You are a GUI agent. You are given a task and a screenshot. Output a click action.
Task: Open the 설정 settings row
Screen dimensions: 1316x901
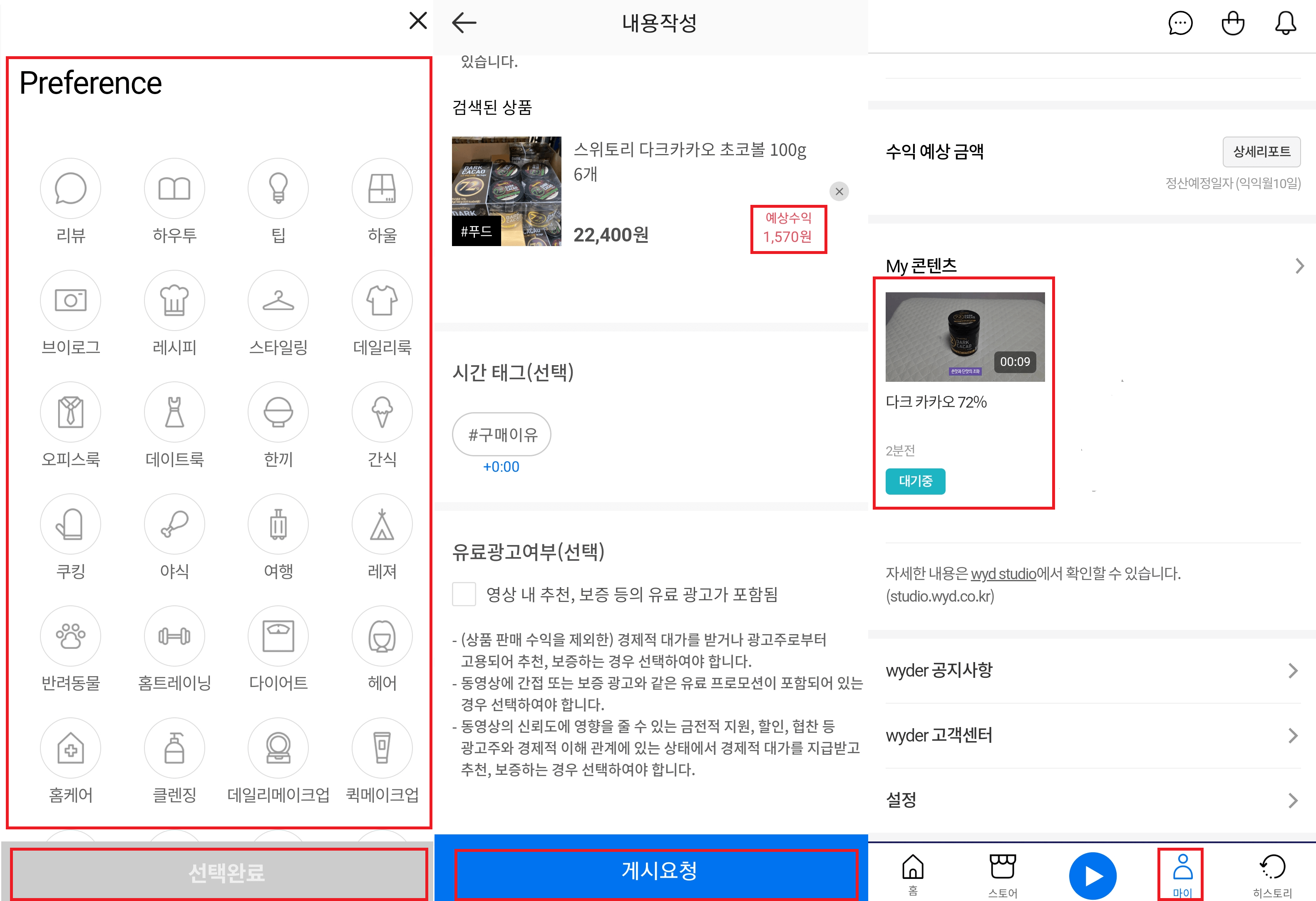point(1093,800)
